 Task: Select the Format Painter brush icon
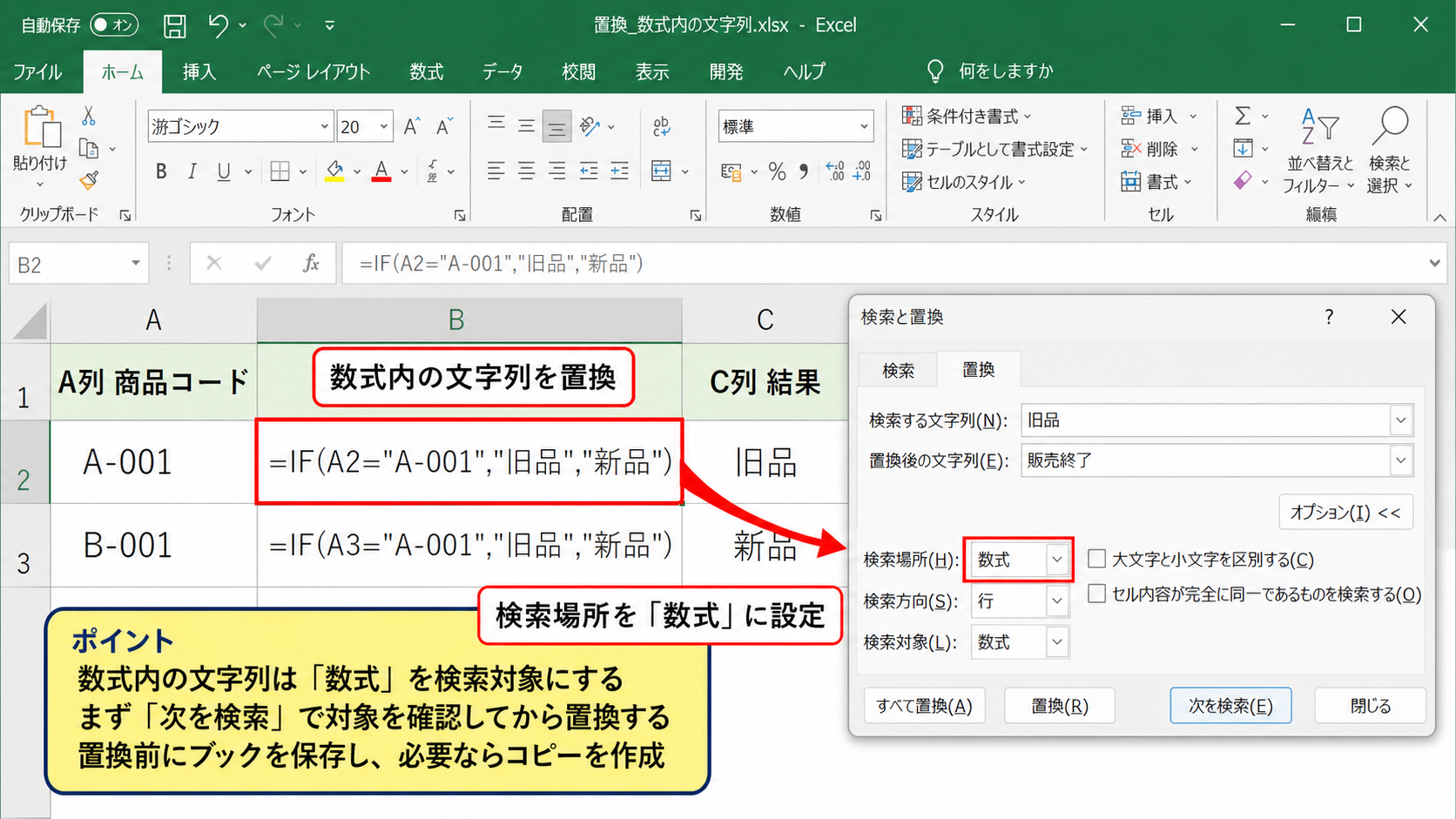click(x=89, y=181)
